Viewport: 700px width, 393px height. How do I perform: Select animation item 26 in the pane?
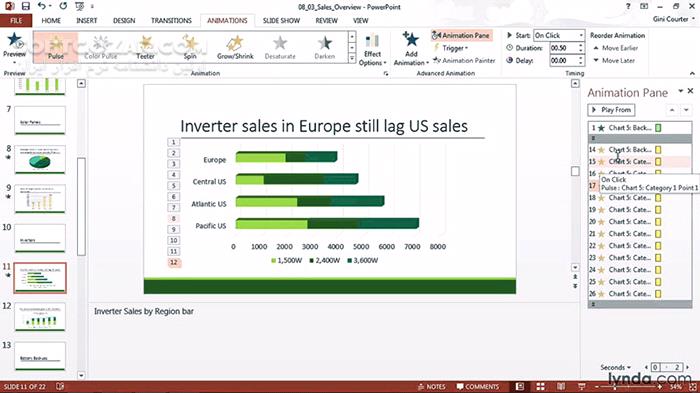tap(640, 294)
